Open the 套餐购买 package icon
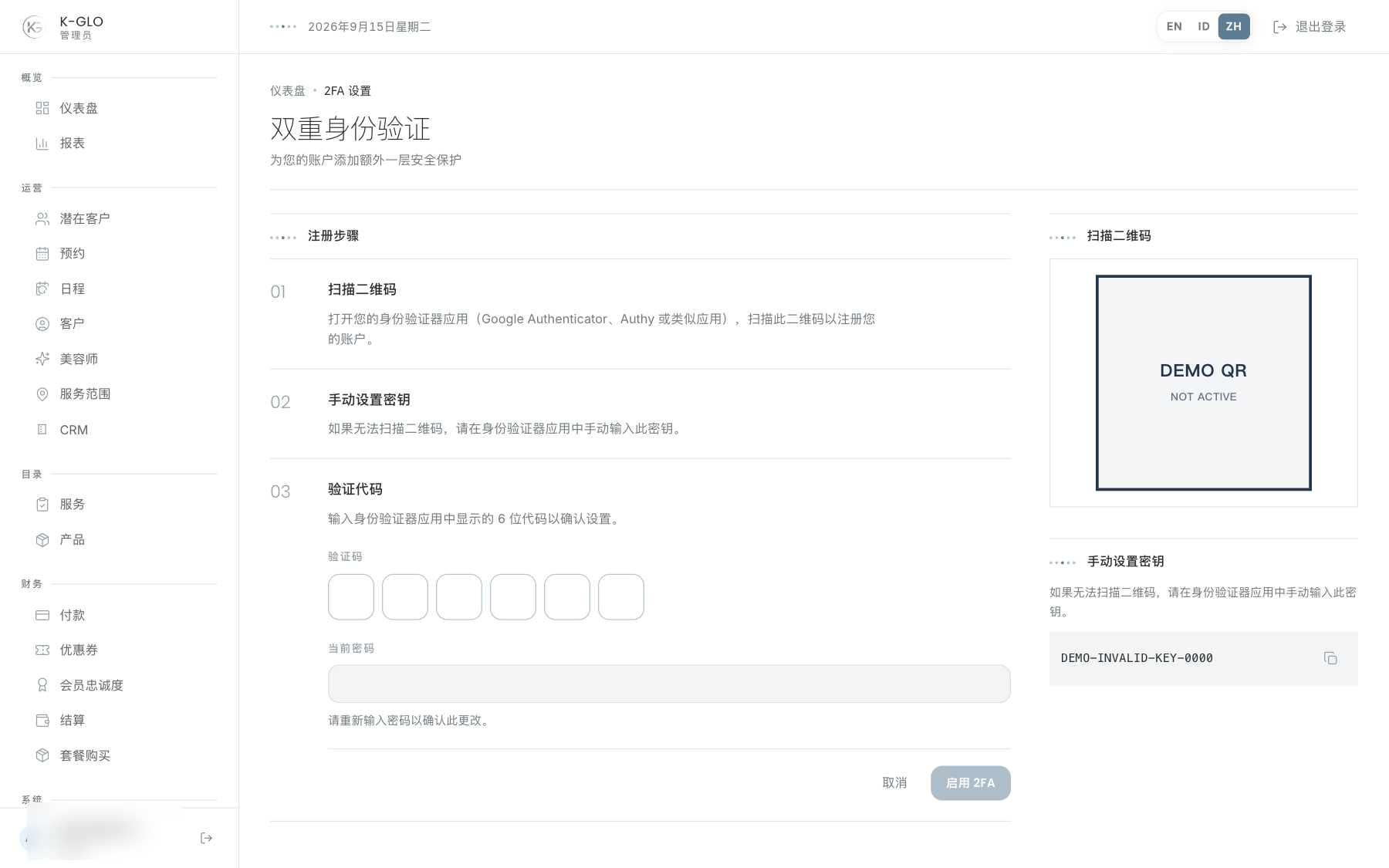The height and width of the screenshot is (868, 1389). (42, 755)
